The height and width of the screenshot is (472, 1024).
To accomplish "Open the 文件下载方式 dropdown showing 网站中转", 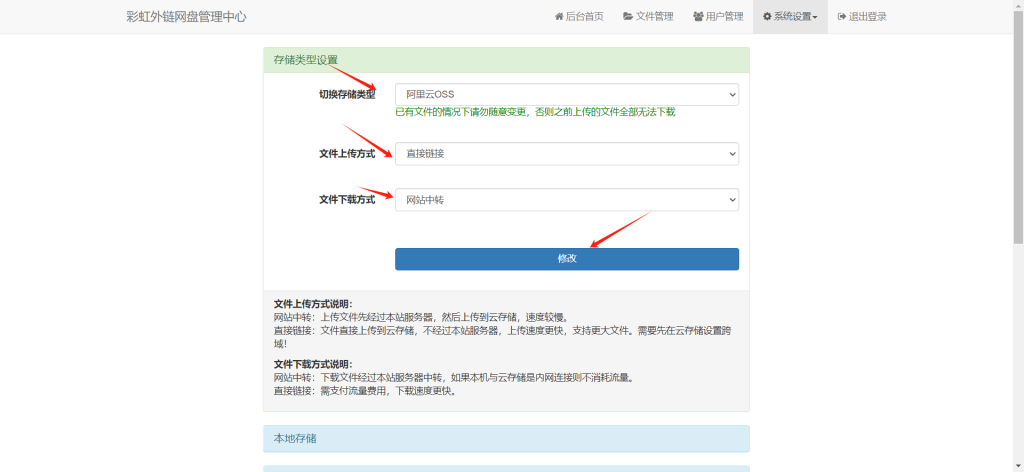I will 567,200.
